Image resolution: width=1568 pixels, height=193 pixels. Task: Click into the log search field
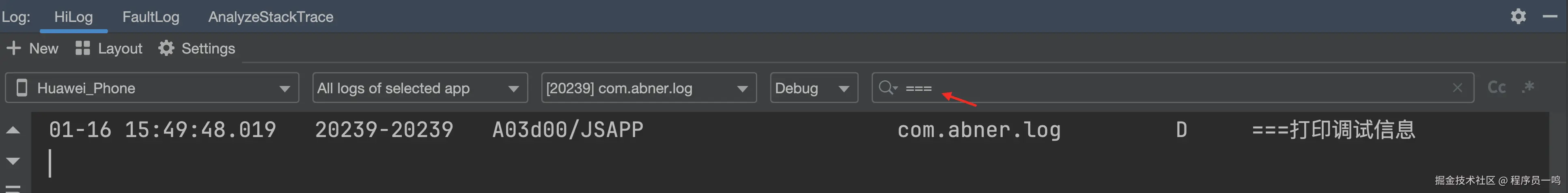[1173, 88]
